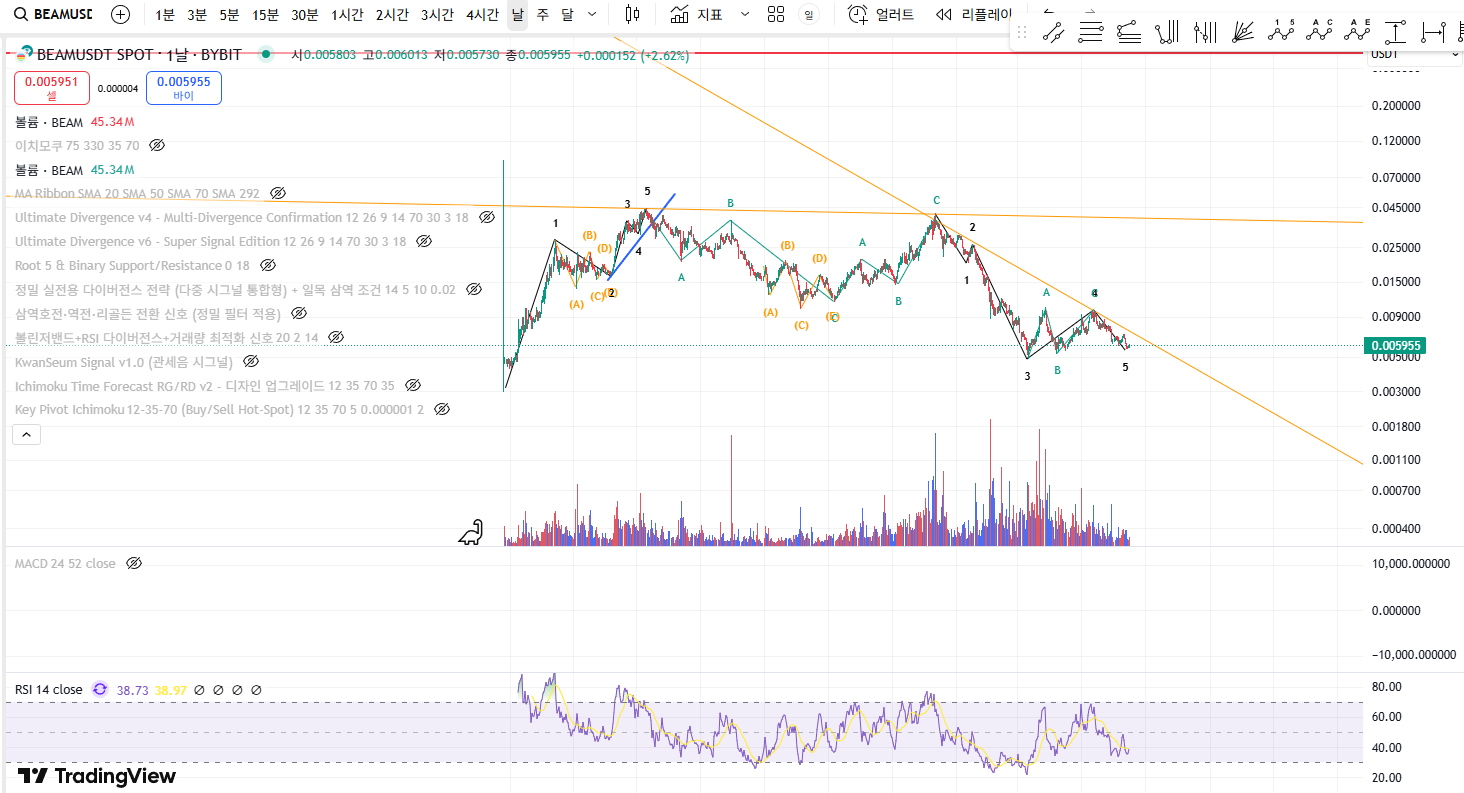This screenshot has width=1464, height=793.
Task: Show the Root 5 & Binary Support/Resistance indicator
Action: pos(268,266)
